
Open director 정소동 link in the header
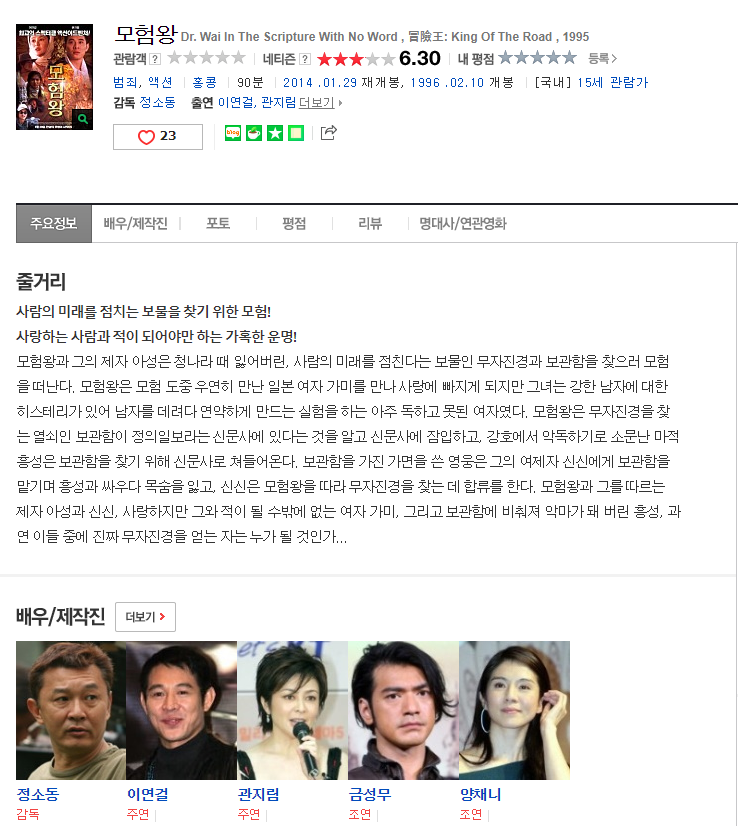point(158,103)
